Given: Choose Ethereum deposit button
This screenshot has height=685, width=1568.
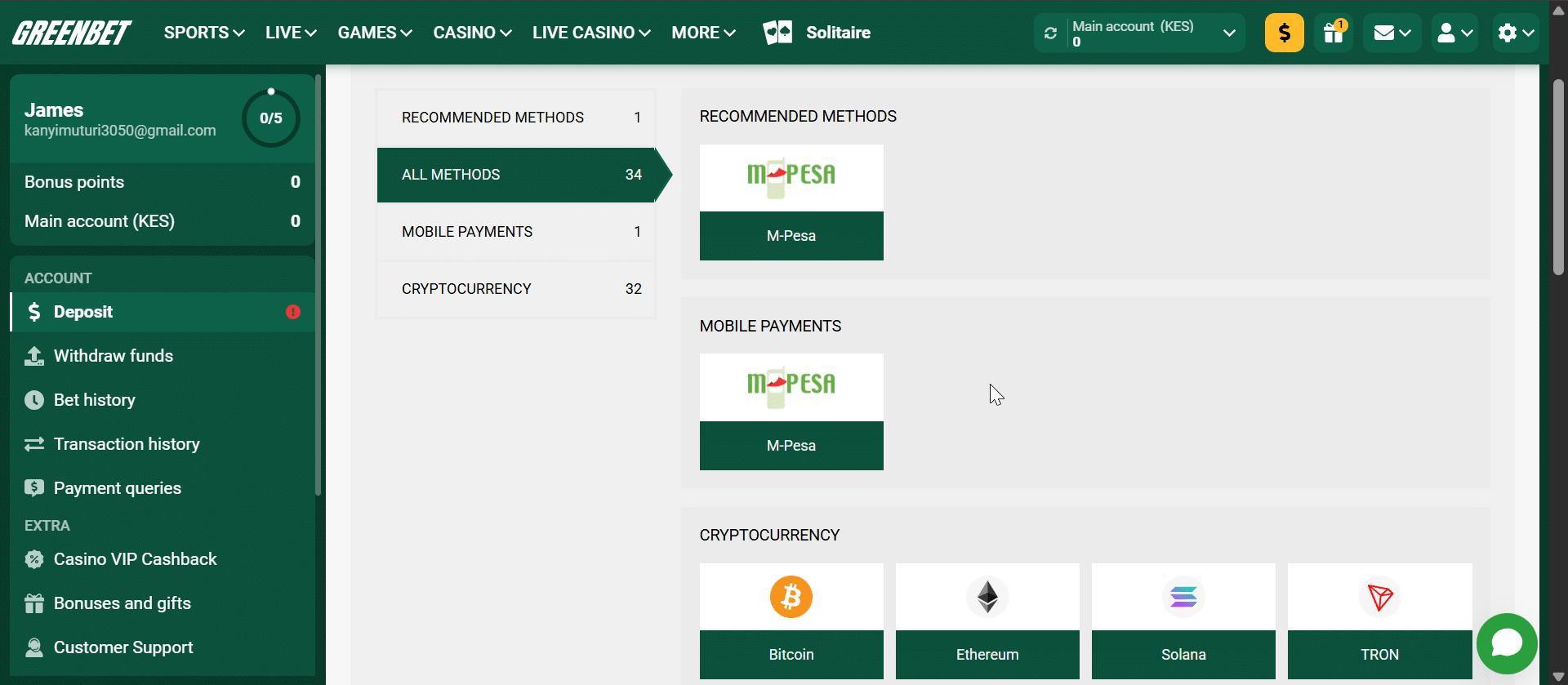Looking at the screenshot, I should click(x=987, y=655).
